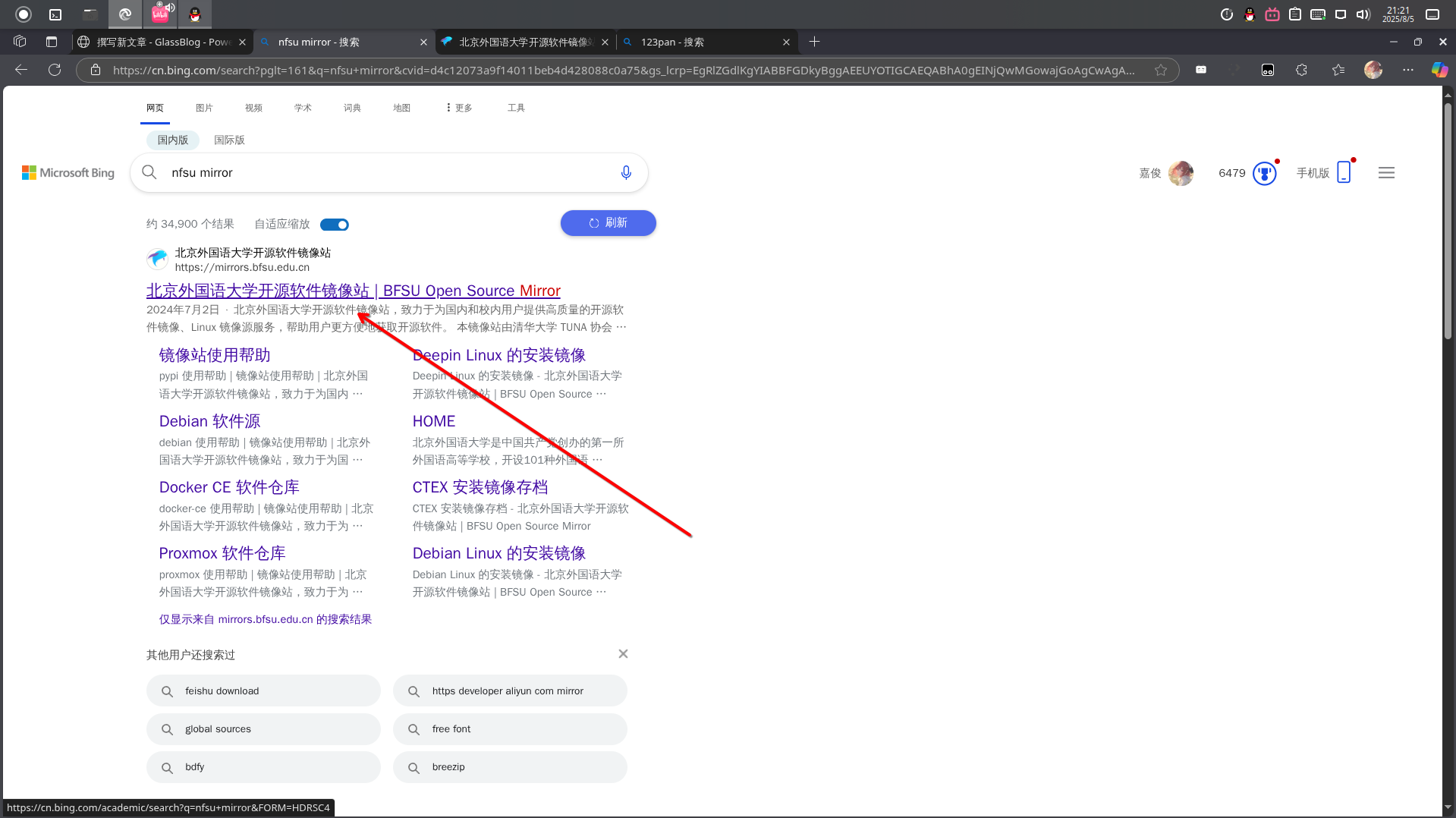Switch to the 学术 search tab
Screen dimensions: 1456x818
(x=303, y=108)
